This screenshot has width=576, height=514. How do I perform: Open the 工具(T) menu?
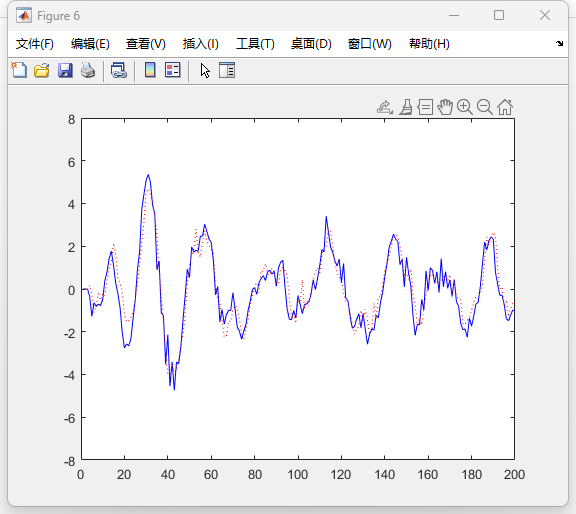[x=255, y=44]
